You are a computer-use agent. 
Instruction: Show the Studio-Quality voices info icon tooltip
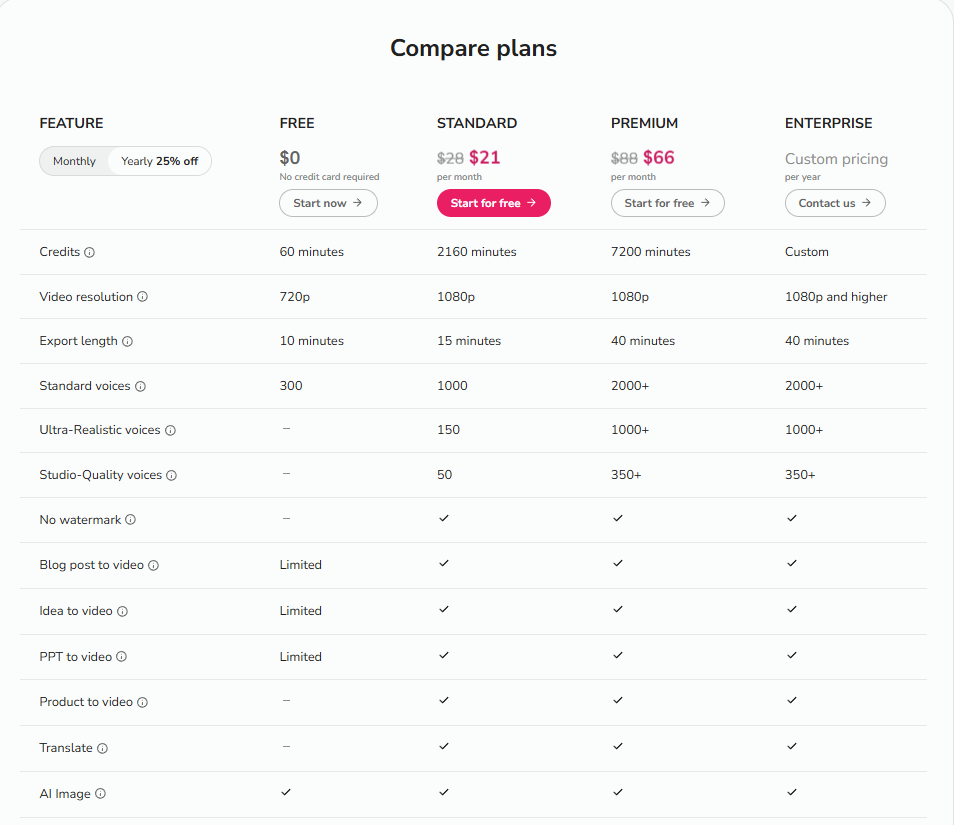pyautogui.click(x=171, y=476)
